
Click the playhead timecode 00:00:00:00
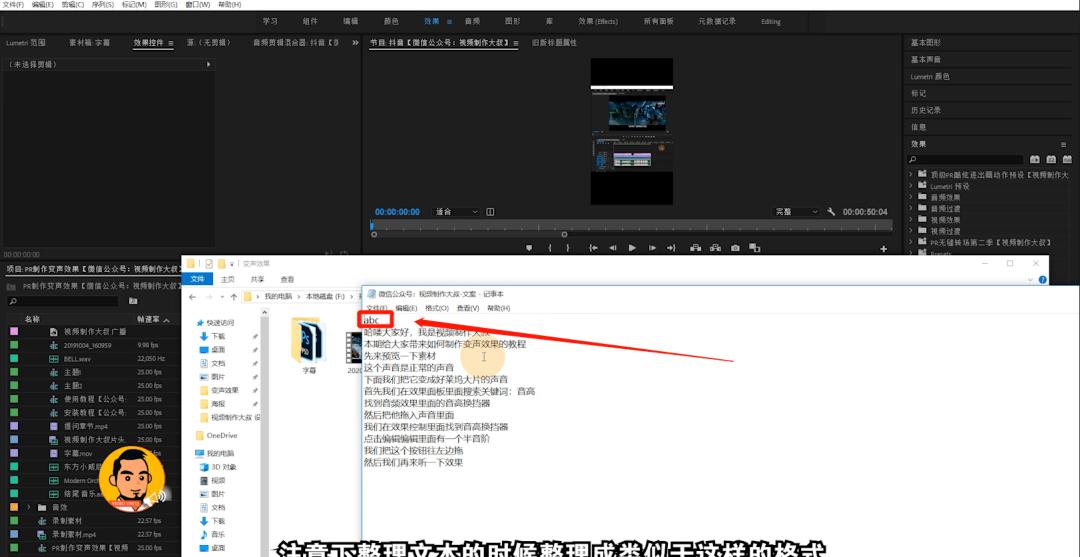[x=397, y=212]
